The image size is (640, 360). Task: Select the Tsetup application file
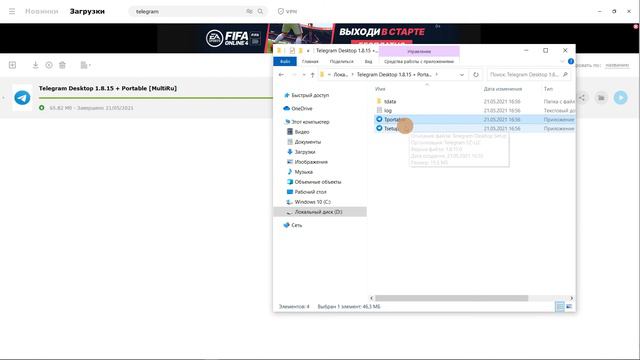(475, 128)
